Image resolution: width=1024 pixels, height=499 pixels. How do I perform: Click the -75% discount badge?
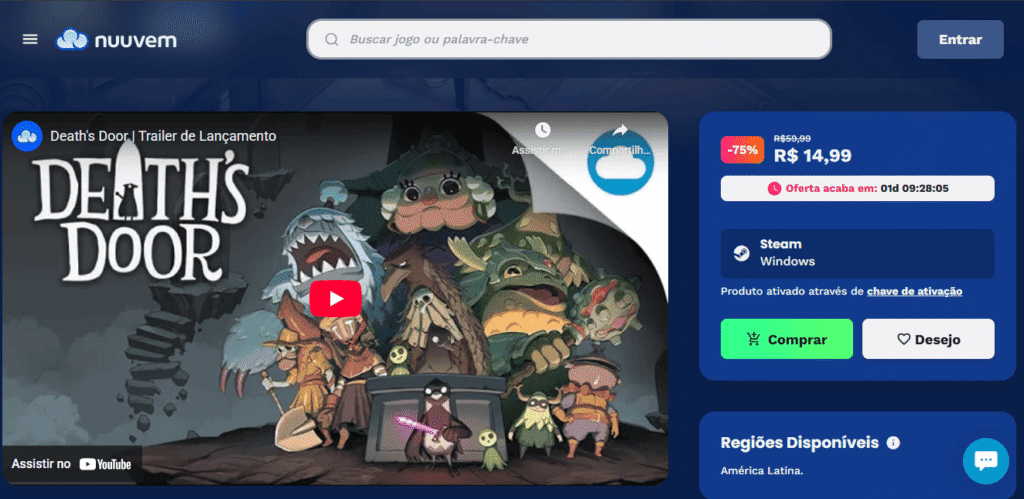(743, 149)
